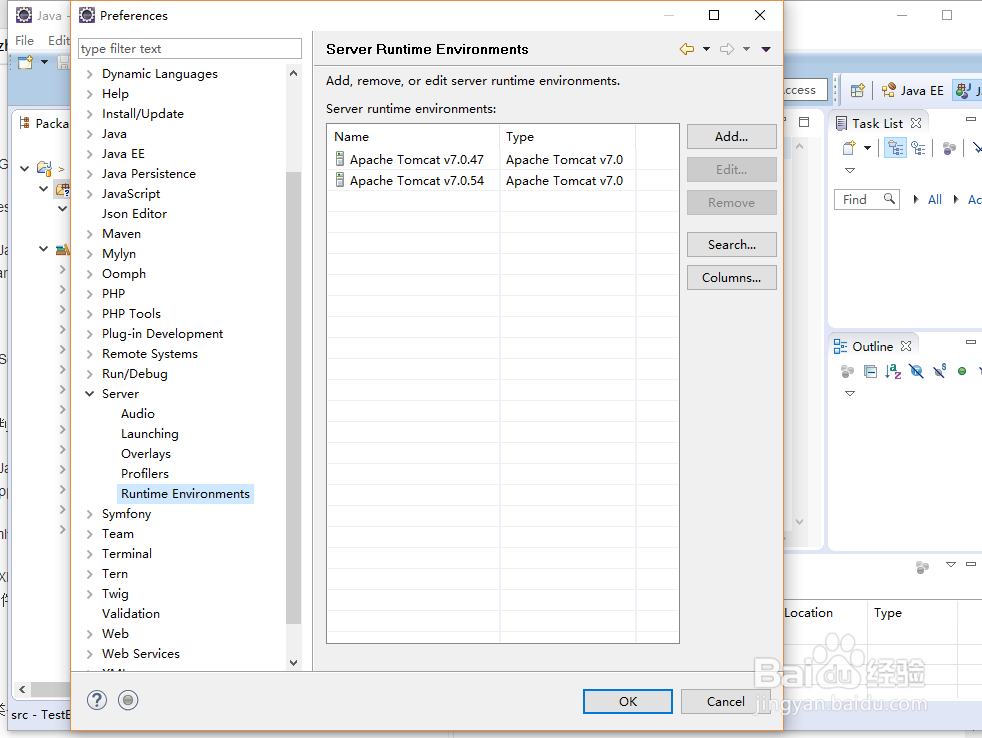Click the Apache Tomcat v7.0.54 server icon
This screenshot has height=738, width=982.
click(339, 180)
